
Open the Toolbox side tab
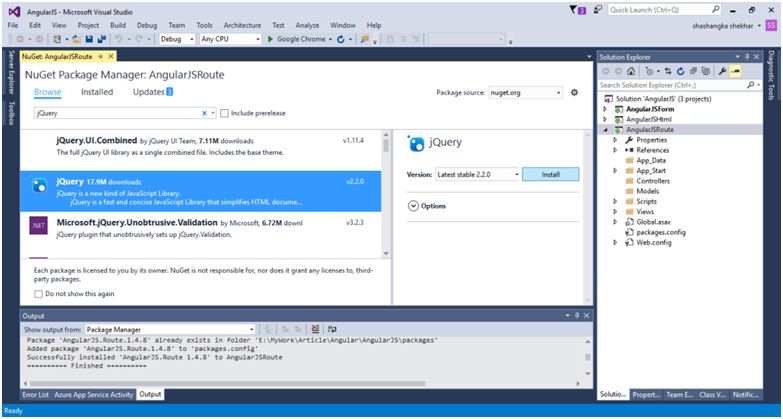click(x=11, y=113)
